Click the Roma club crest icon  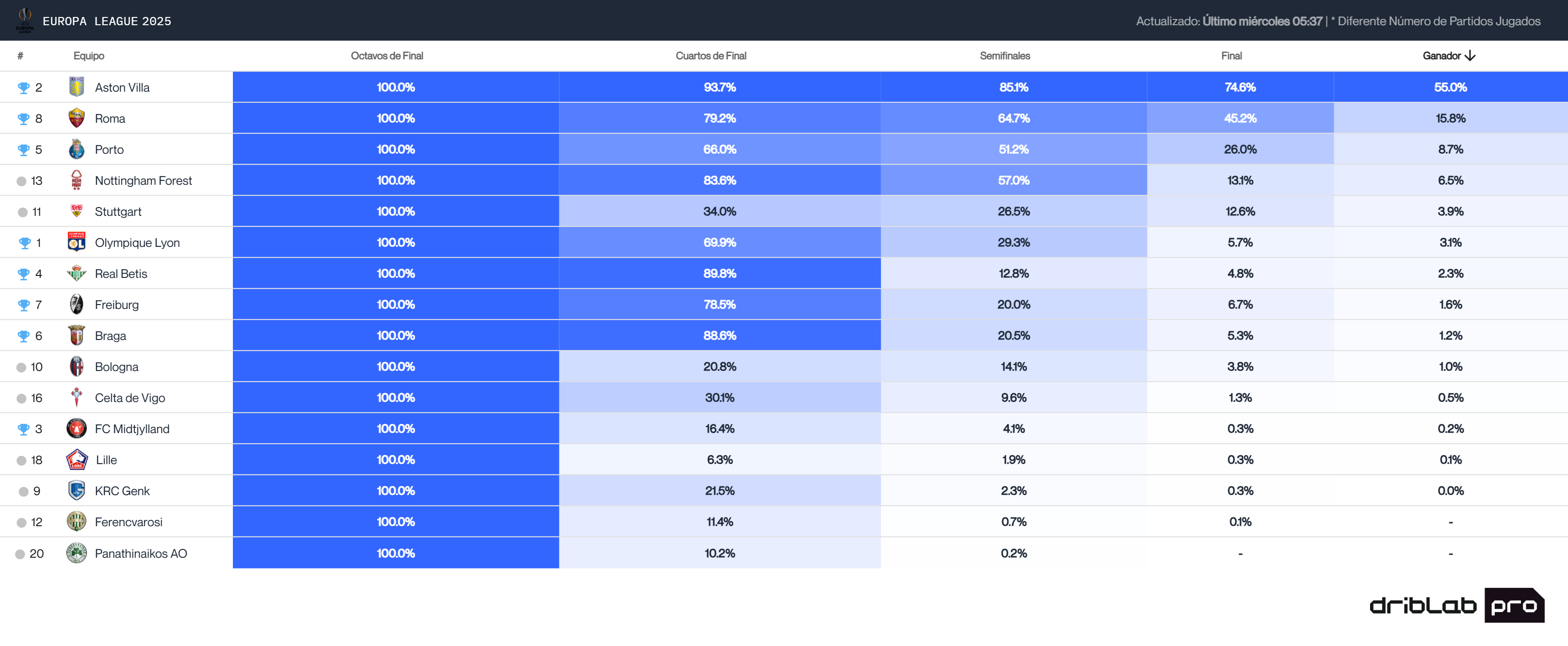click(x=76, y=118)
